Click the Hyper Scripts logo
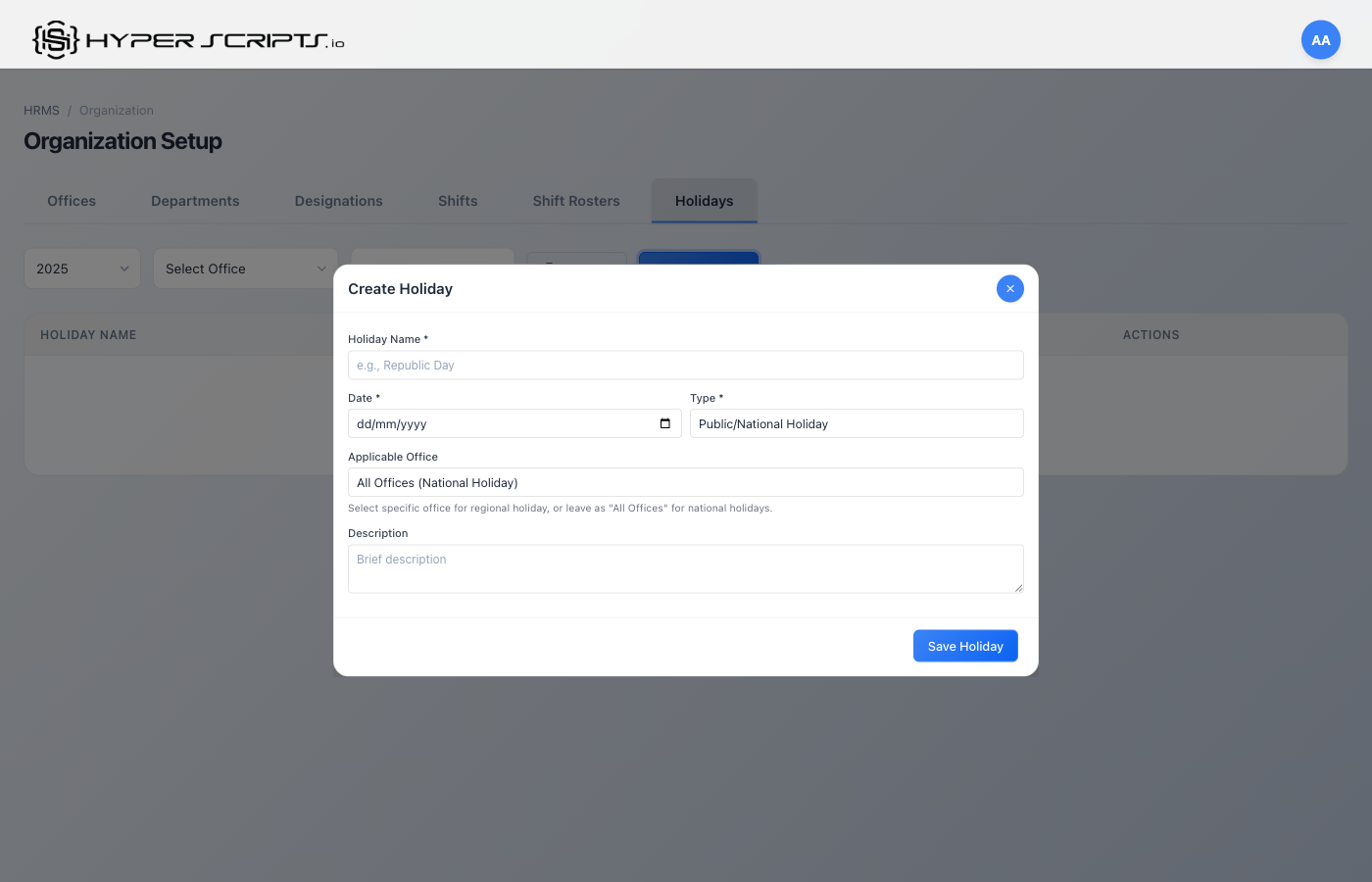1372x882 pixels. [186, 39]
